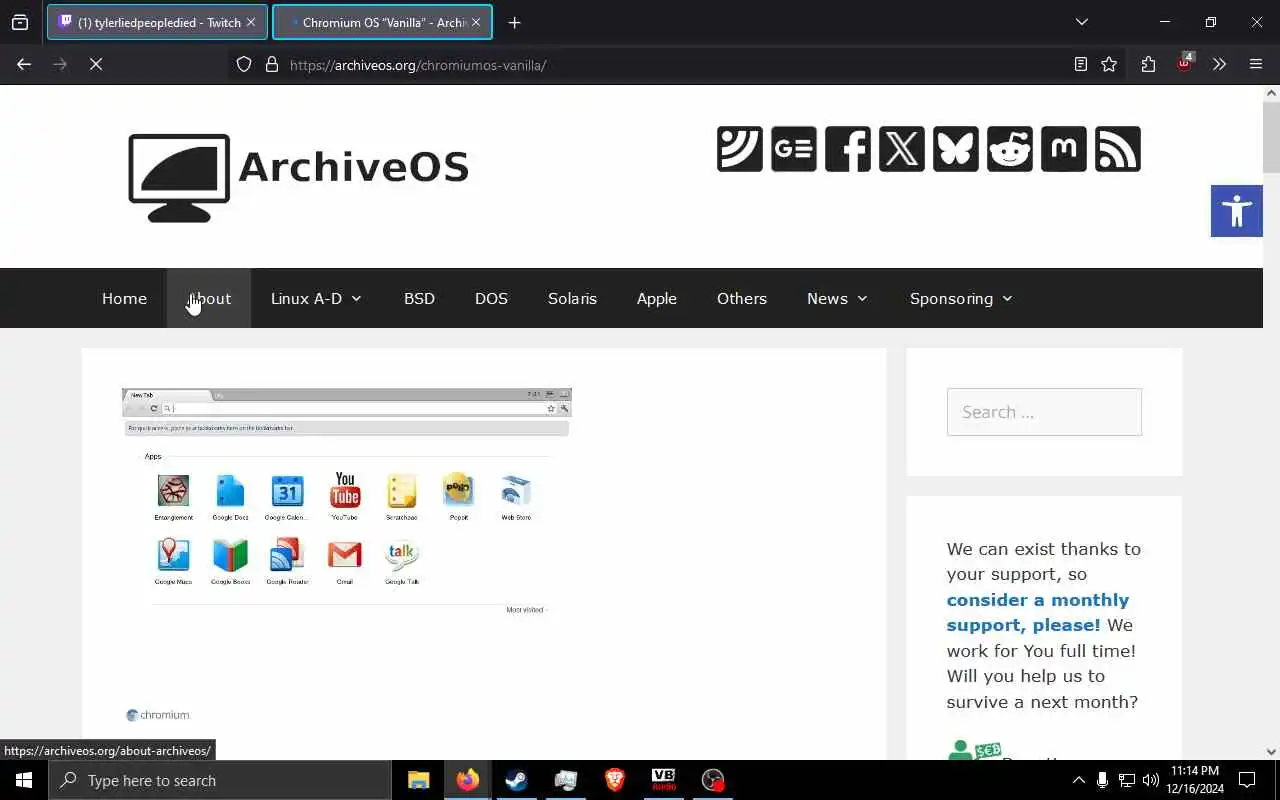This screenshot has height=800, width=1280.
Task: Click the scrollbar down arrow
Action: (1271, 752)
